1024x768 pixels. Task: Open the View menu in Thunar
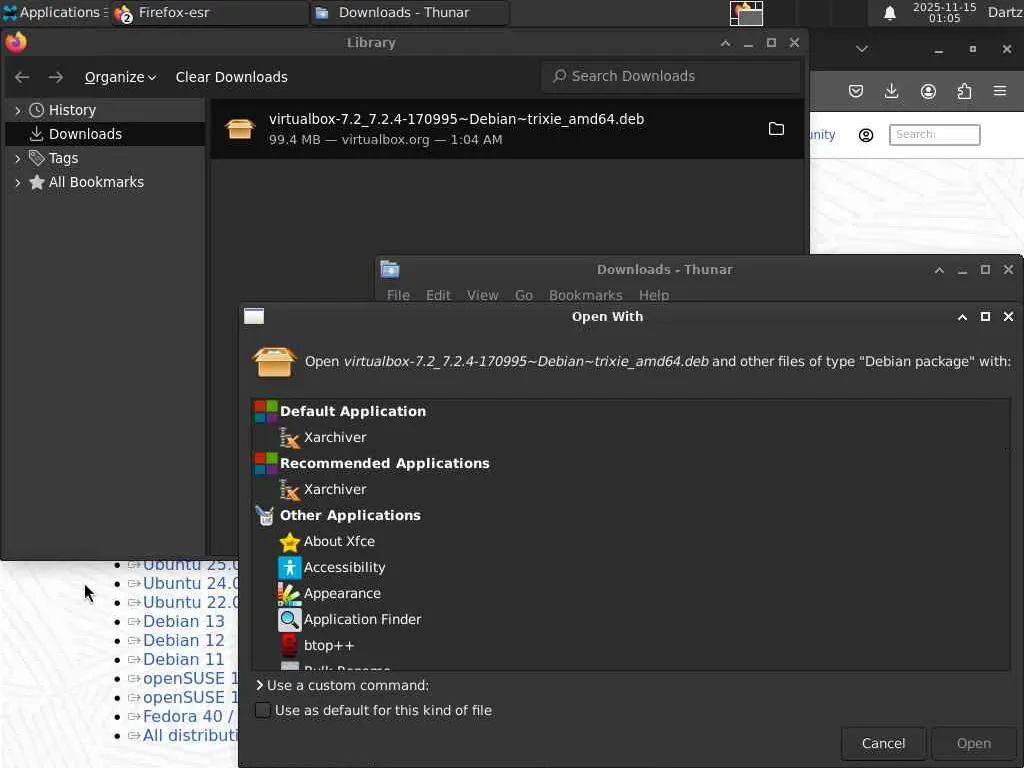483,295
